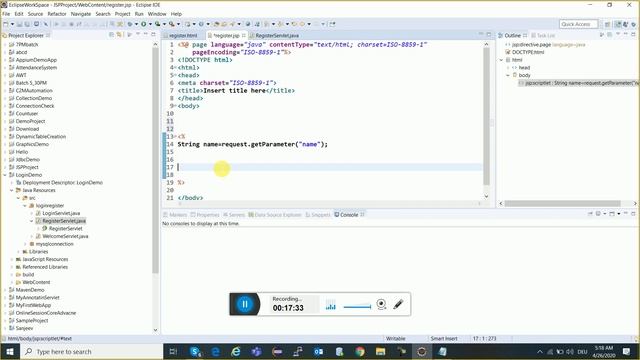The image size is (640, 360).
Task: Expand the WebContent folder node
Action: [x=12, y=282]
